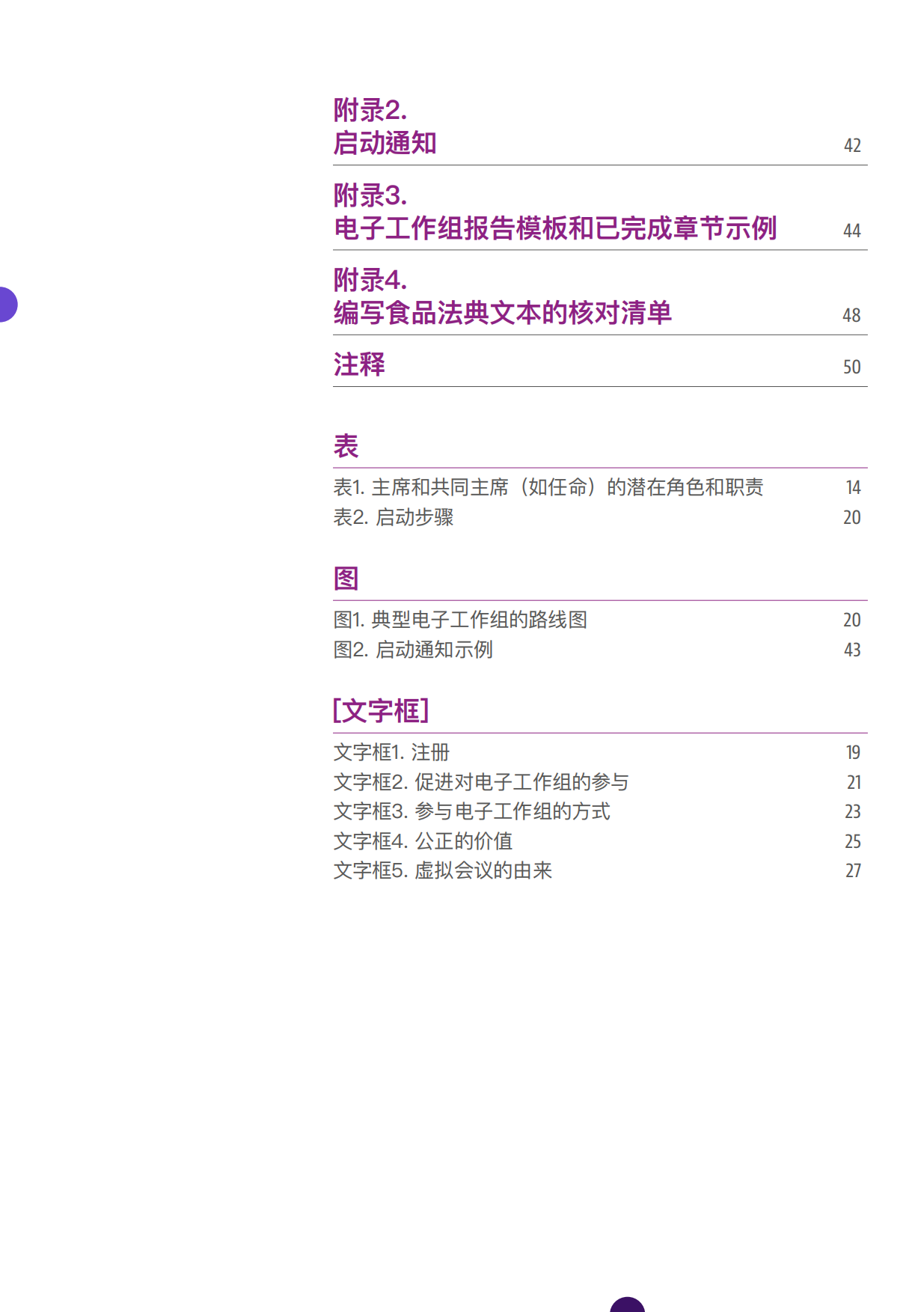Click page number 20 for 图1
Image resolution: width=924 pixels, height=1312 pixels.
tap(852, 620)
